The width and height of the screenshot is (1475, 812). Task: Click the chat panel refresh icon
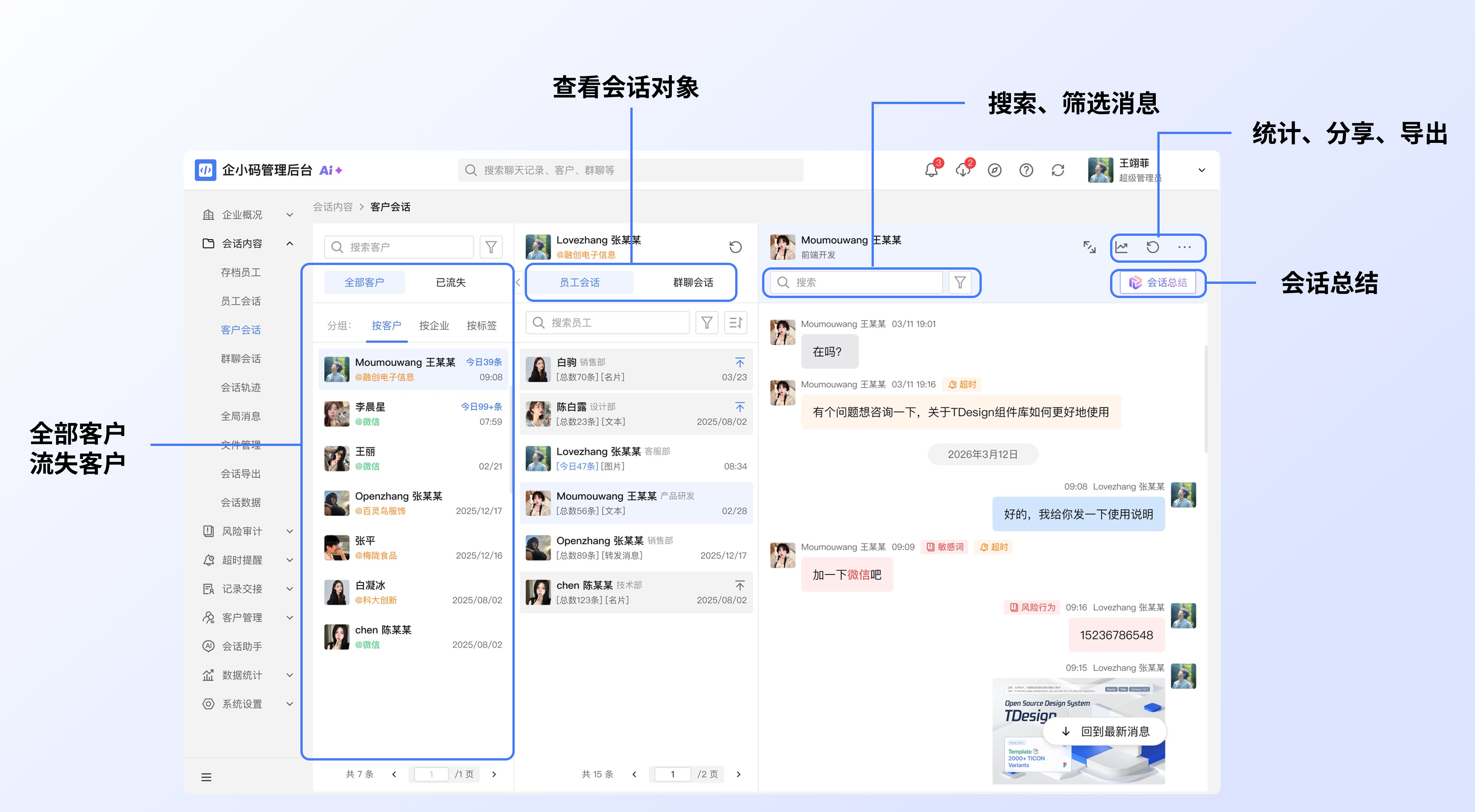click(1153, 247)
